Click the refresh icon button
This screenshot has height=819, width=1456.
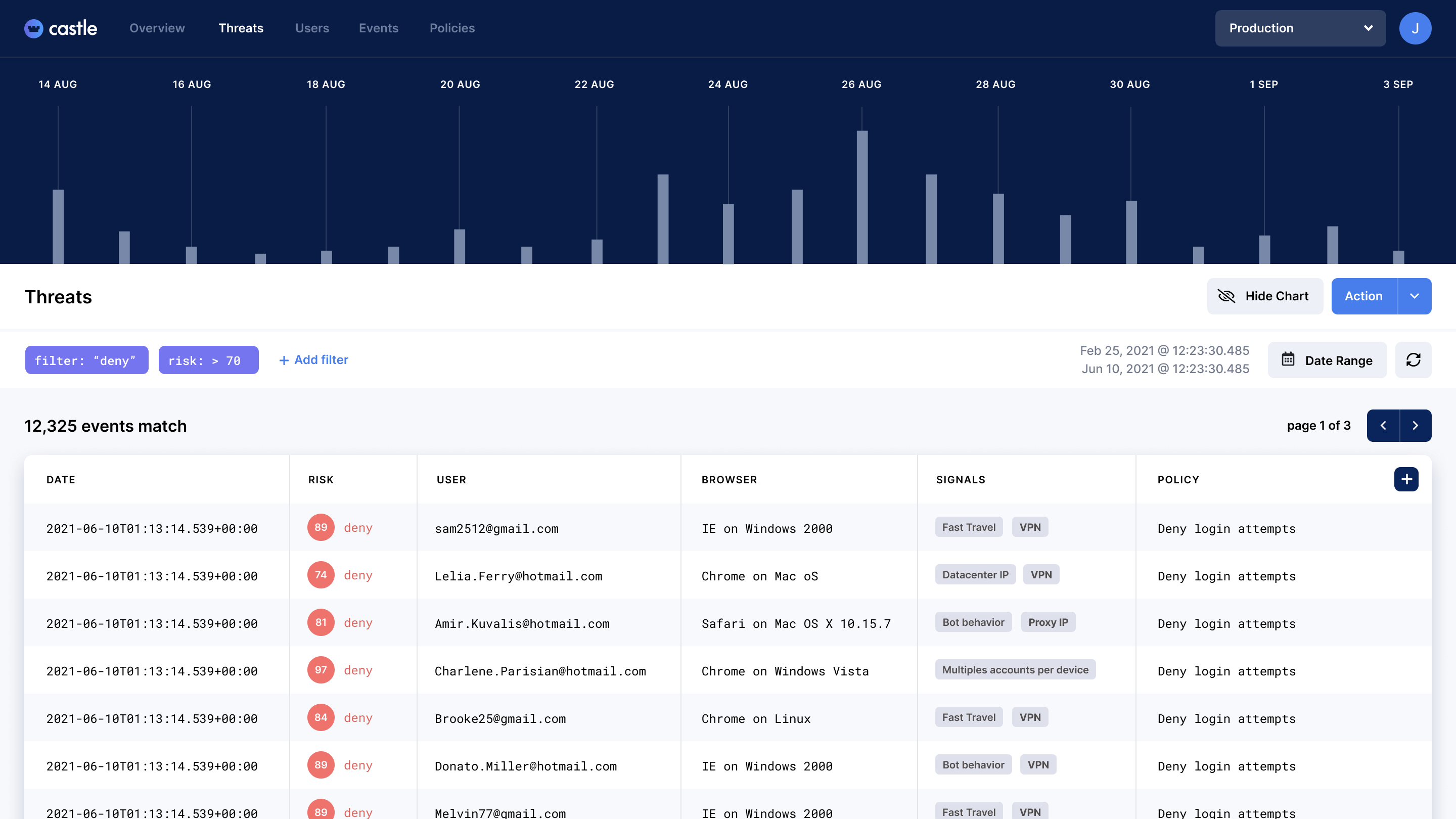(x=1413, y=360)
